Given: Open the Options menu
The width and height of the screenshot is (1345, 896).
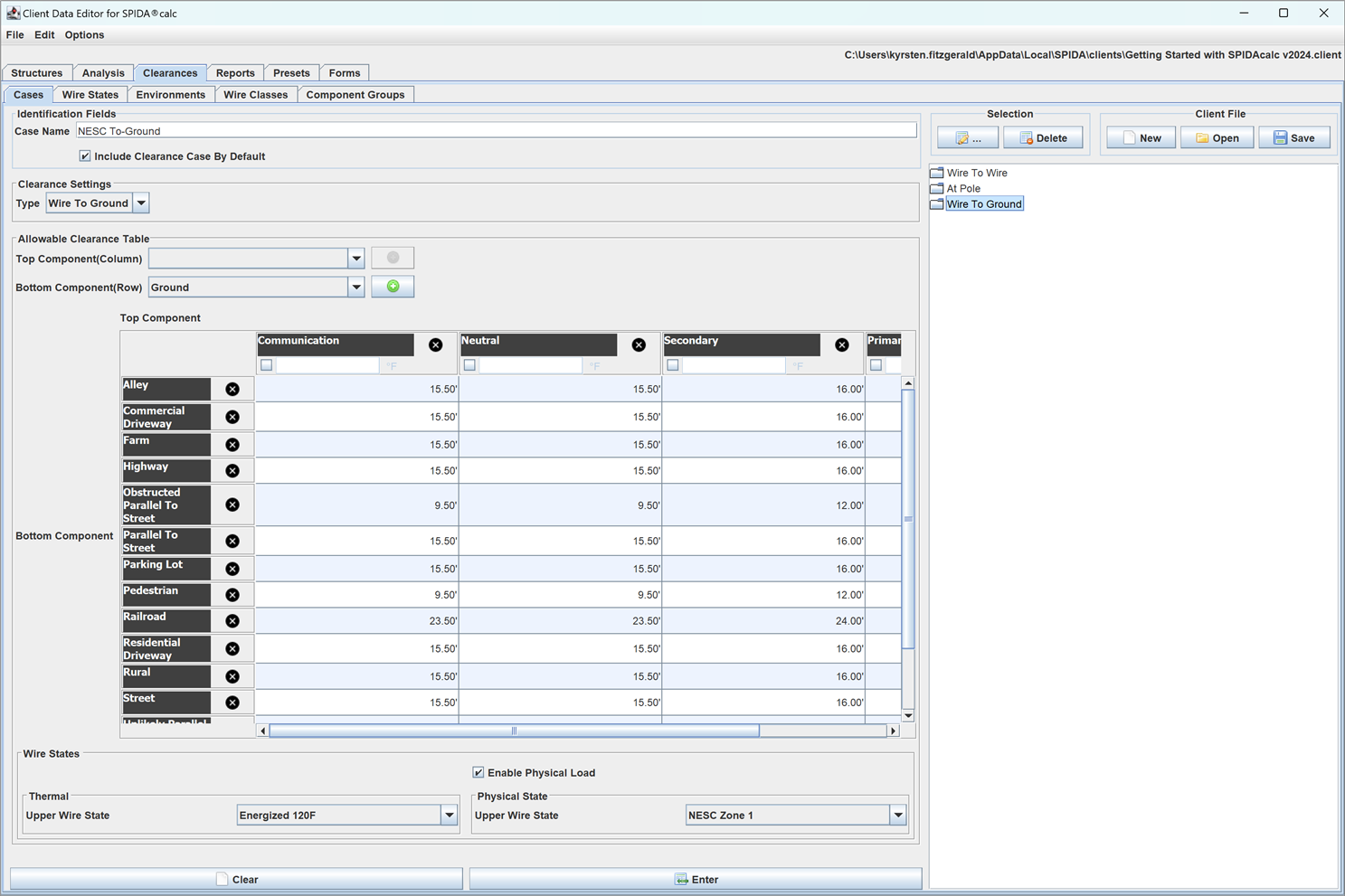Looking at the screenshot, I should 84,35.
